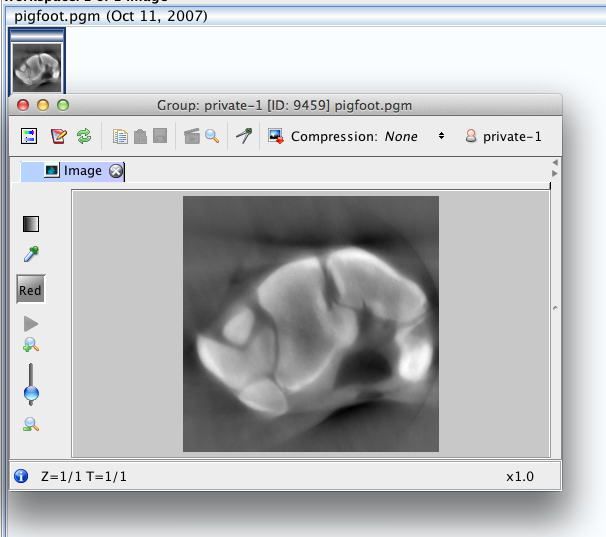Click the save image download icon
The width and height of the screenshot is (606, 537).
click(276, 136)
